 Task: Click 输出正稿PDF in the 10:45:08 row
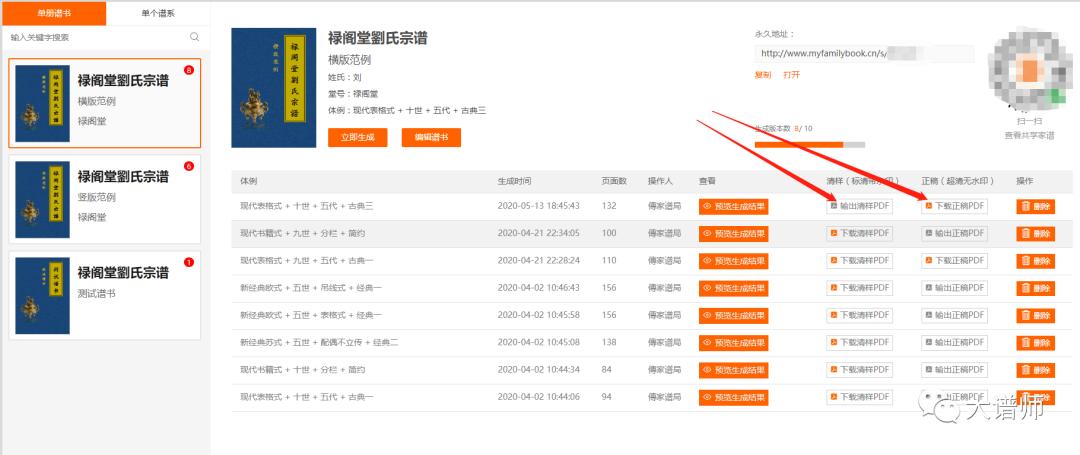click(x=955, y=343)
